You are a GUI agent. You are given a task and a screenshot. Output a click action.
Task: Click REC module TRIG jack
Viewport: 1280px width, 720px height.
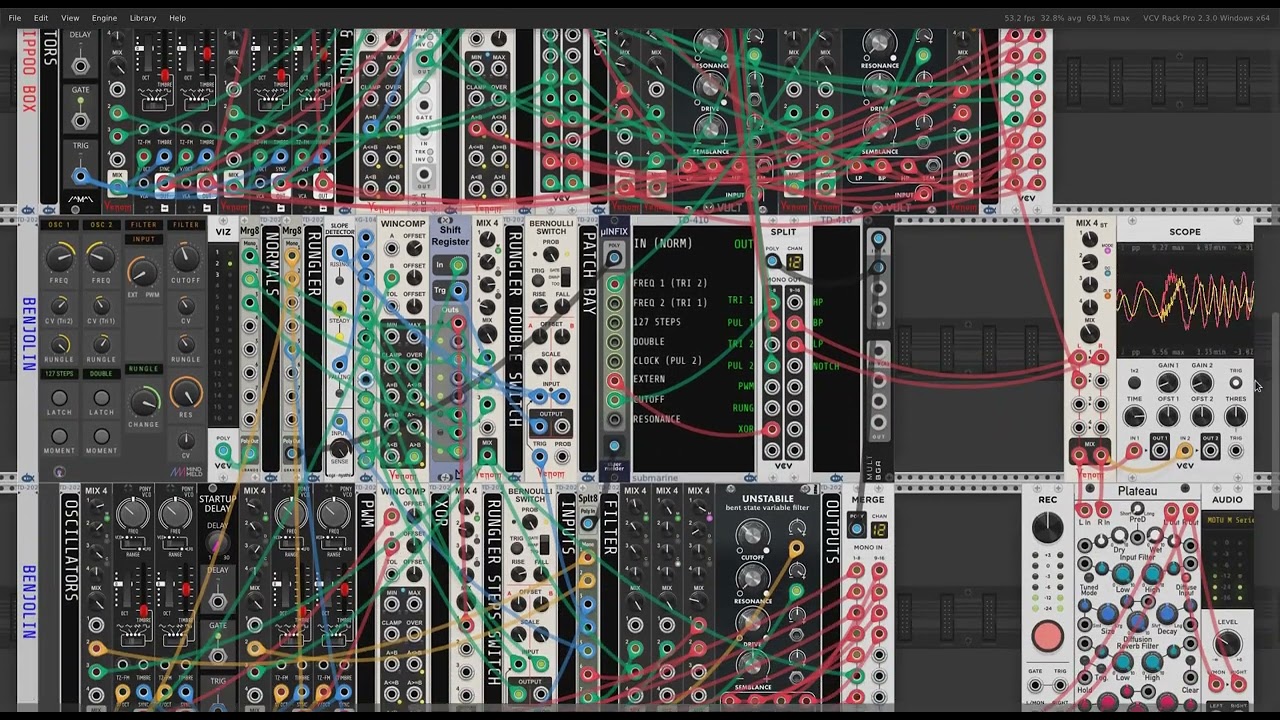point(1060,686)
